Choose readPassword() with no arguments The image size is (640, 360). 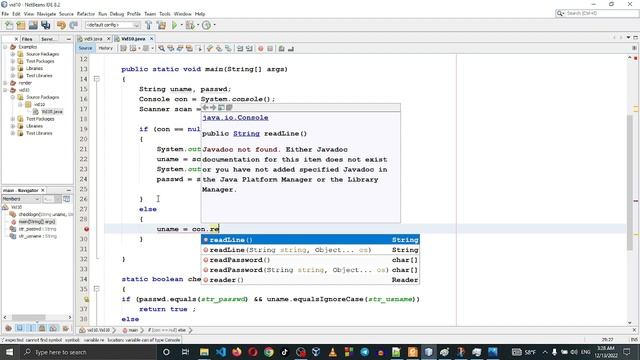pyautogui.click(x=310, y=260)
